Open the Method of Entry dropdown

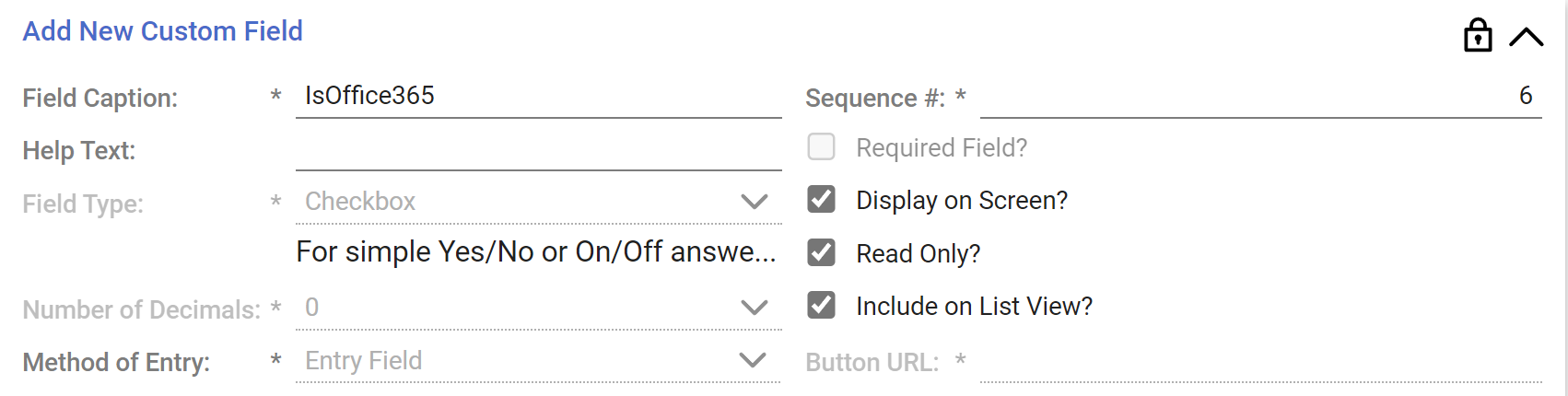pyautogui.click(x=538, y=361)
